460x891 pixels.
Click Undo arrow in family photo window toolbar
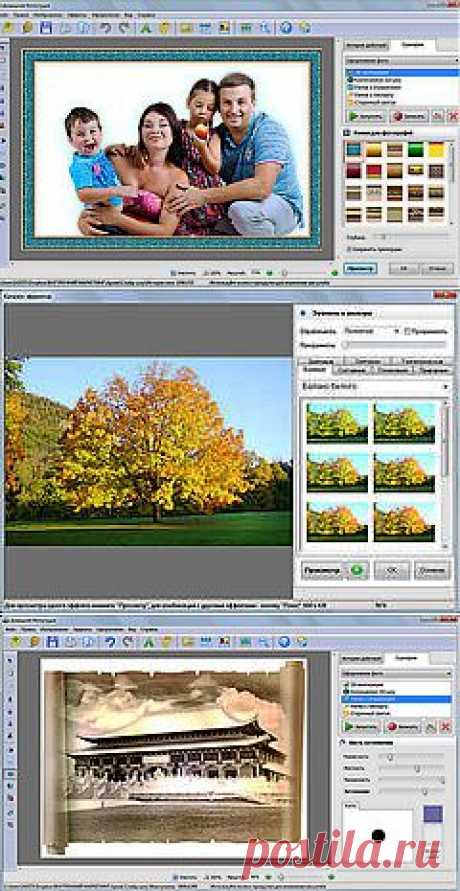(104, 27)
